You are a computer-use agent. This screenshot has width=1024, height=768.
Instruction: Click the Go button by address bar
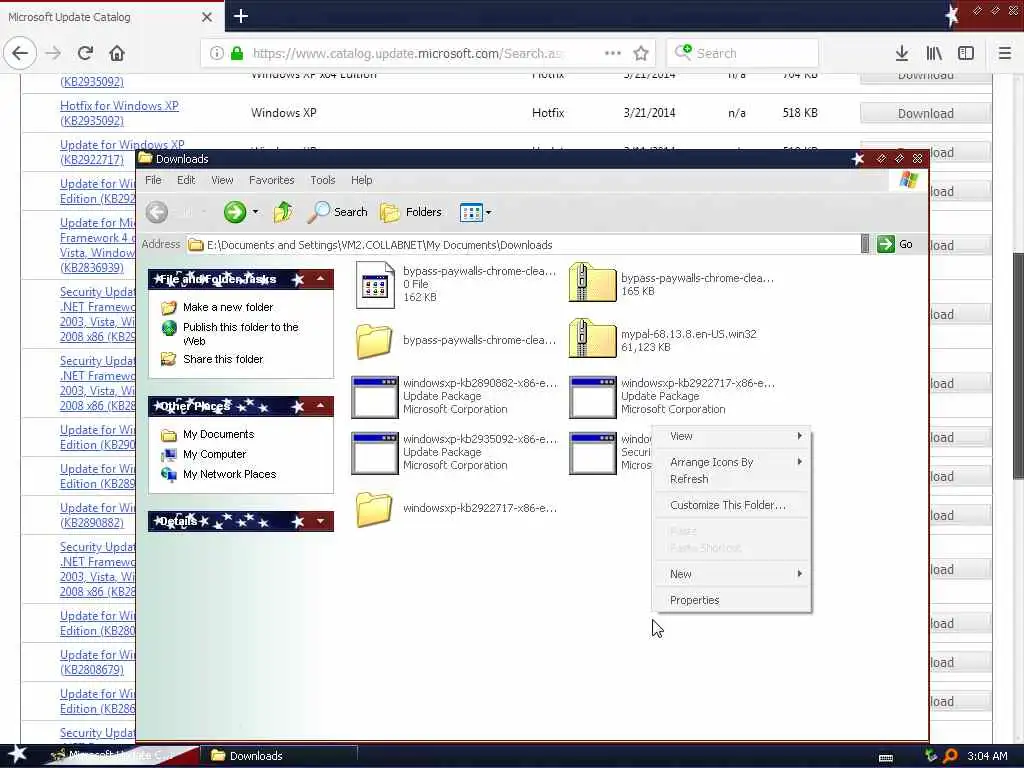[x=895, y=244]
